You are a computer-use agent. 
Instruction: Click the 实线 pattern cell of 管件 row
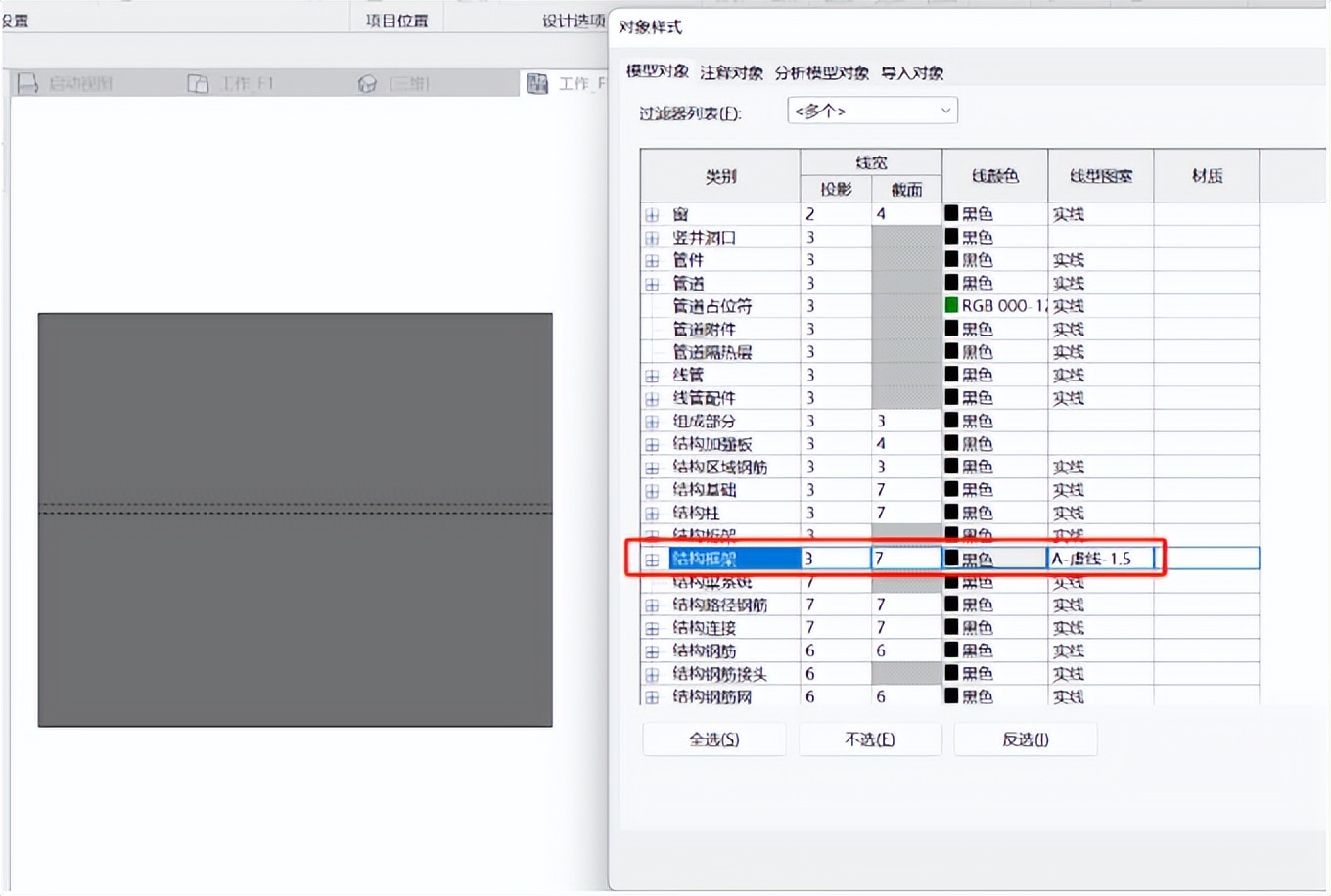tap(1101, 260)
